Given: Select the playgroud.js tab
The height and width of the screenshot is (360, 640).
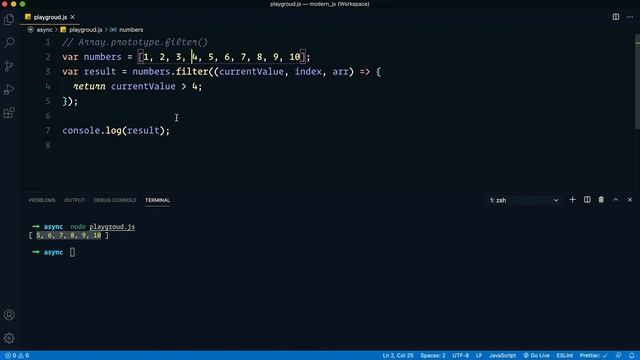Looking at the screenshot, I should [50, 17].
